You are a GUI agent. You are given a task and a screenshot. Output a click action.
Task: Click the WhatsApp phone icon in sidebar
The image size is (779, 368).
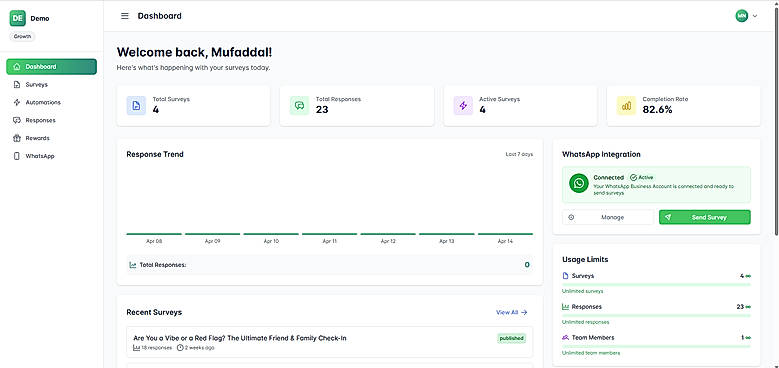click(17, 156)
